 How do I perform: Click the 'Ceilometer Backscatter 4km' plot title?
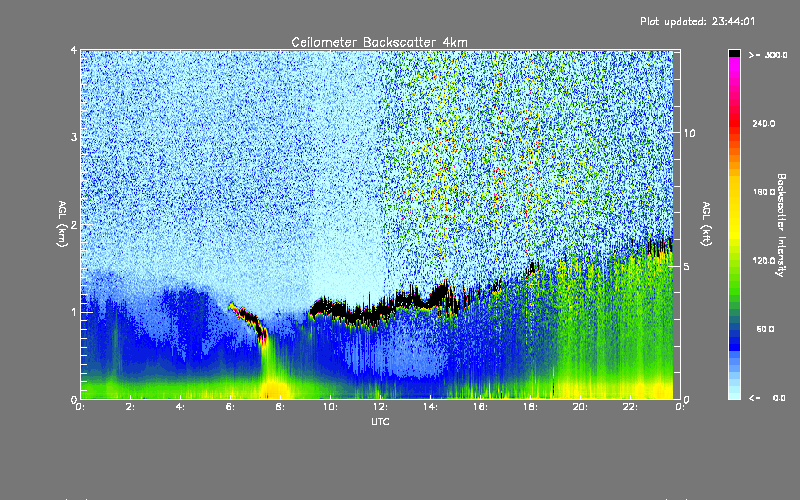(379, 42)
